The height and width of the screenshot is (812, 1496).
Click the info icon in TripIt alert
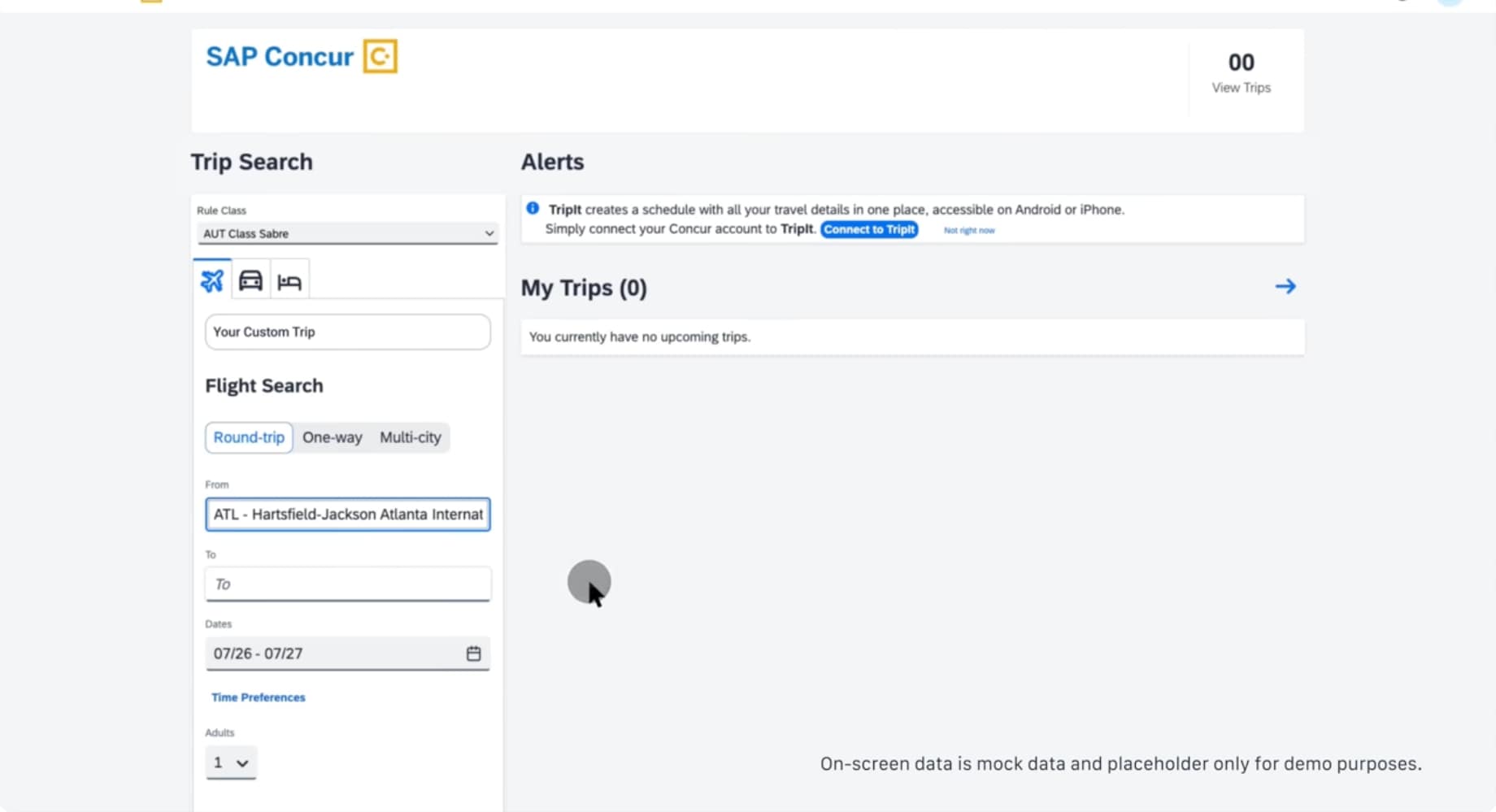533,209
